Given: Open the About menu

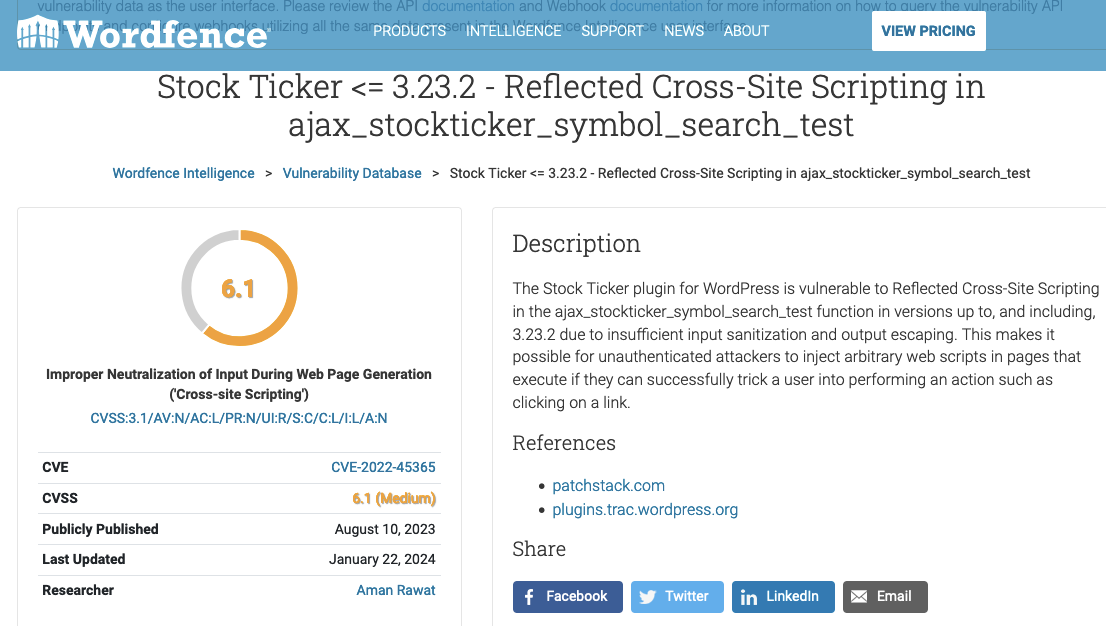Looking at the screenshot, I should (746, 31).
